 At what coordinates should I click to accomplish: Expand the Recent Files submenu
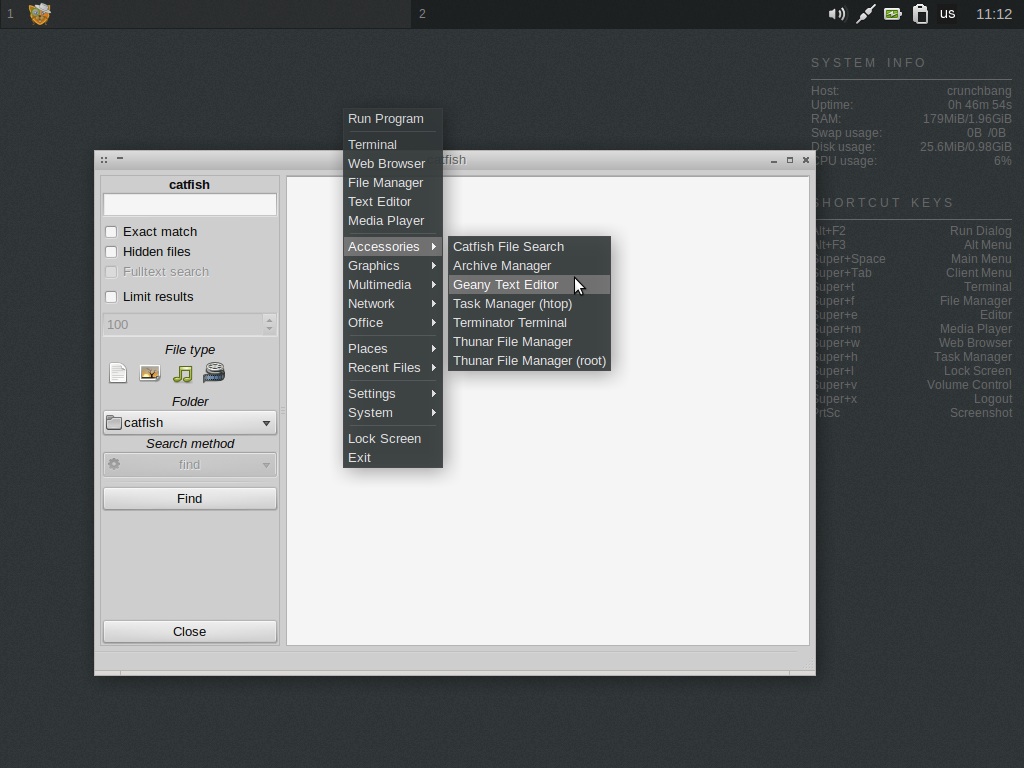392,368
